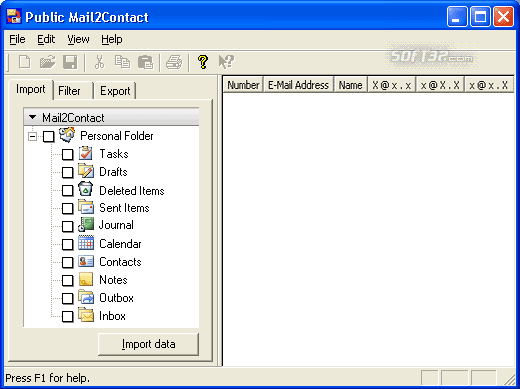The image size is (520, 389).
Task: Click the Paste clipboard icon
Action: tap(146, 62)
